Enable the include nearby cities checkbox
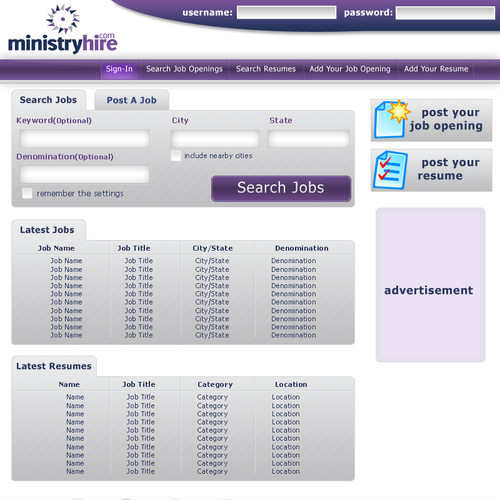The width and height of the screenshot is (500, 500). [x=176, y=156]
